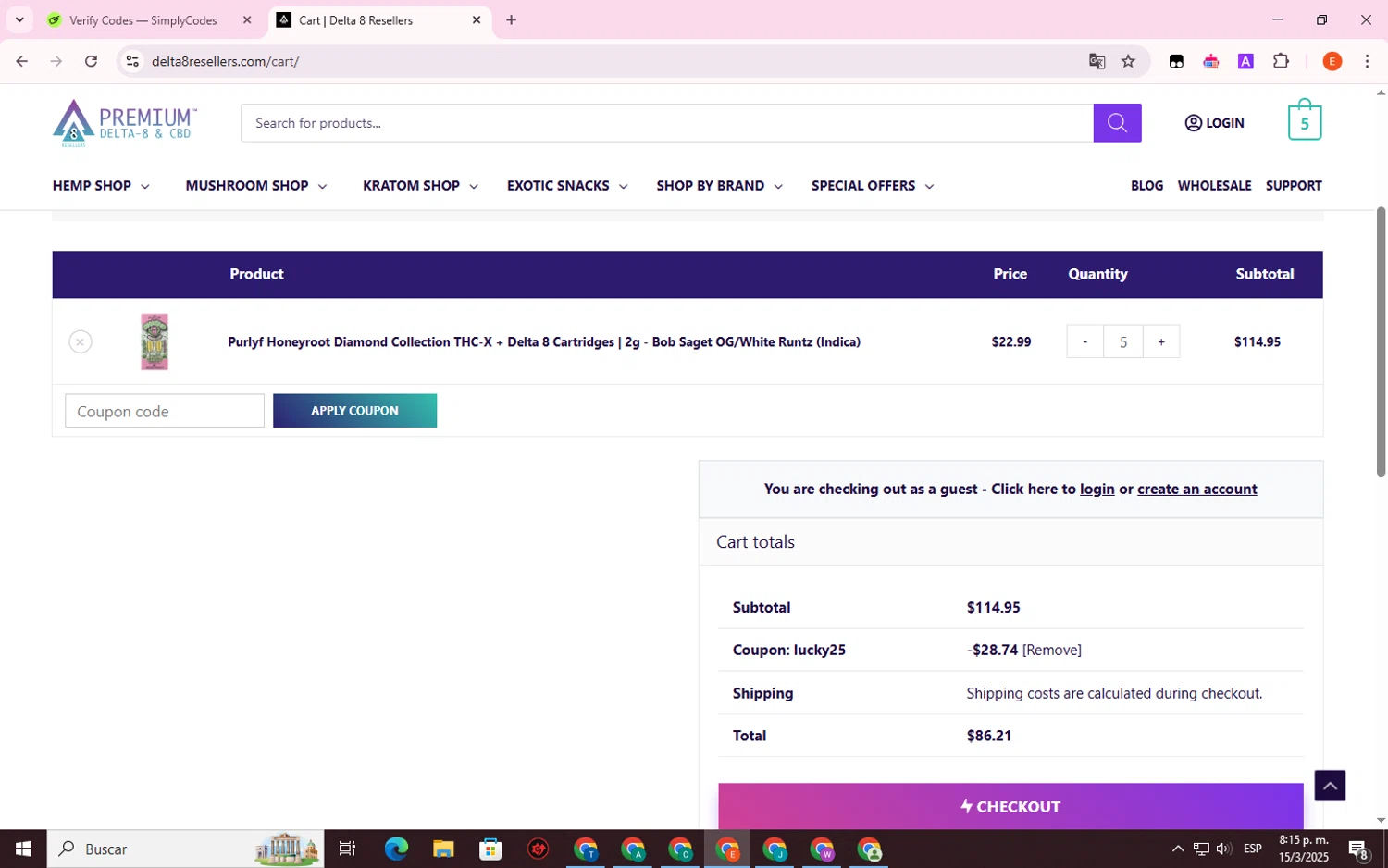Remove the Purlyf cartridge from cart
1388x868 pixels.
tap(81, 341)
